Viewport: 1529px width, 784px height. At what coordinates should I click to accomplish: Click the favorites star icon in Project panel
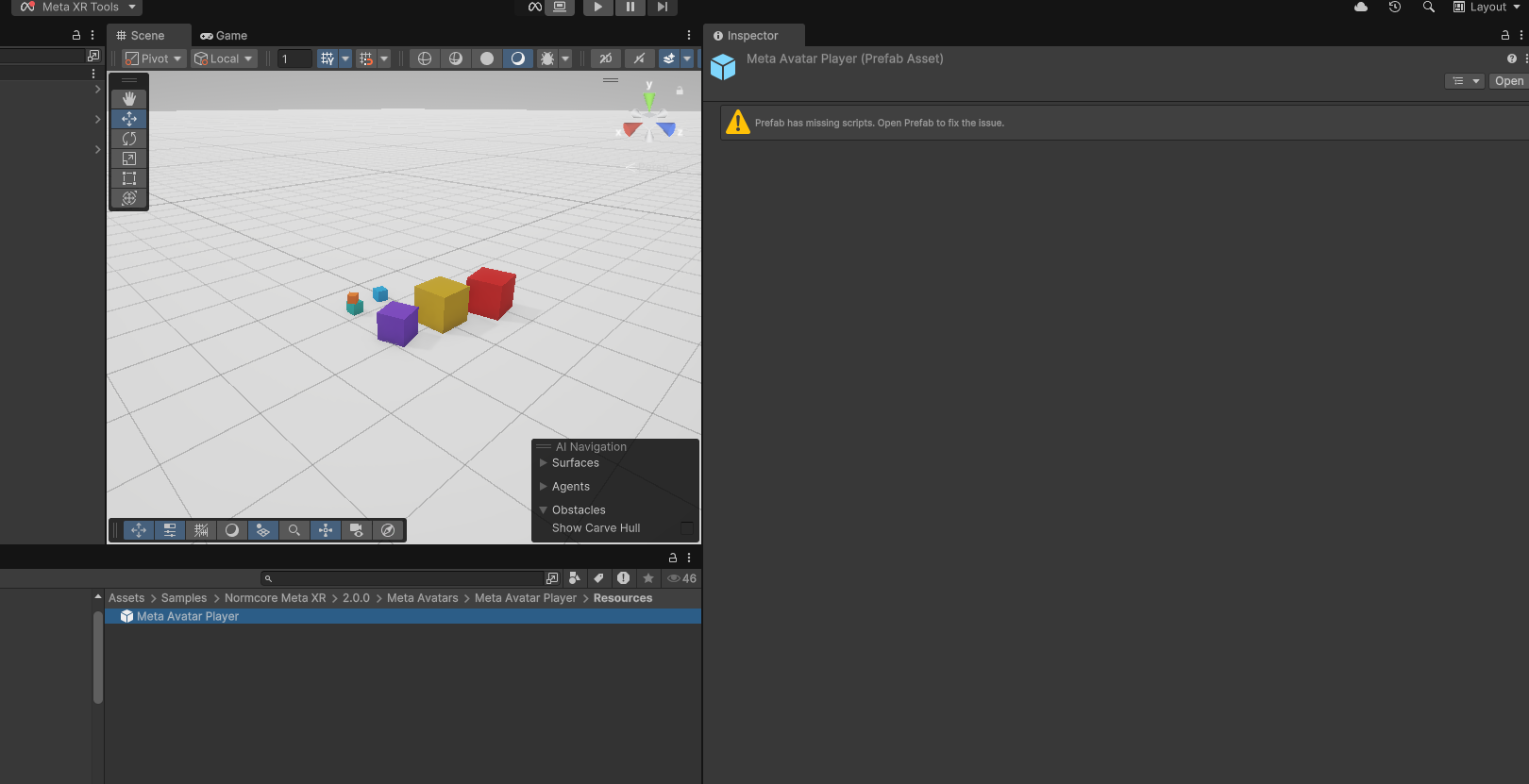[648, 578]
